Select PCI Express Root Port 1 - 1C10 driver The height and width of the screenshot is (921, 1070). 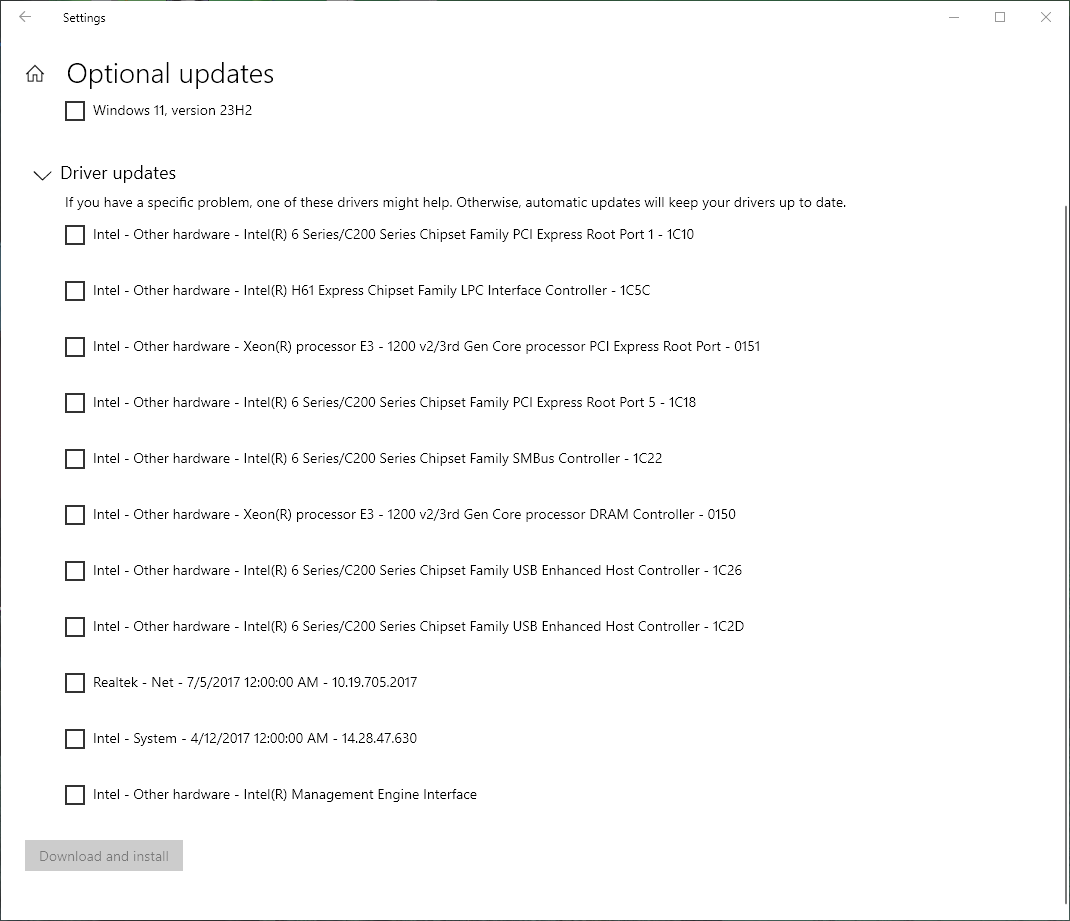(x=75, y=235)
